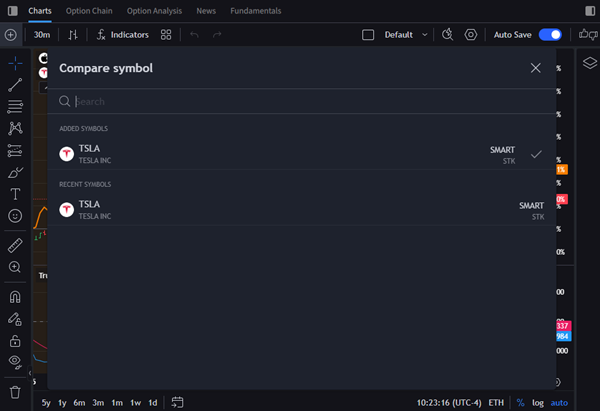The width and height of the screenshot is (600, 411).
Task: Switch to the Option Chain tab
Action: pos(89,11)
